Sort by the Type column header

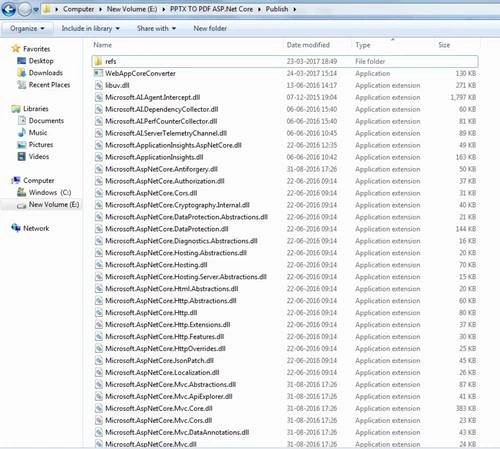pos(363,45)
